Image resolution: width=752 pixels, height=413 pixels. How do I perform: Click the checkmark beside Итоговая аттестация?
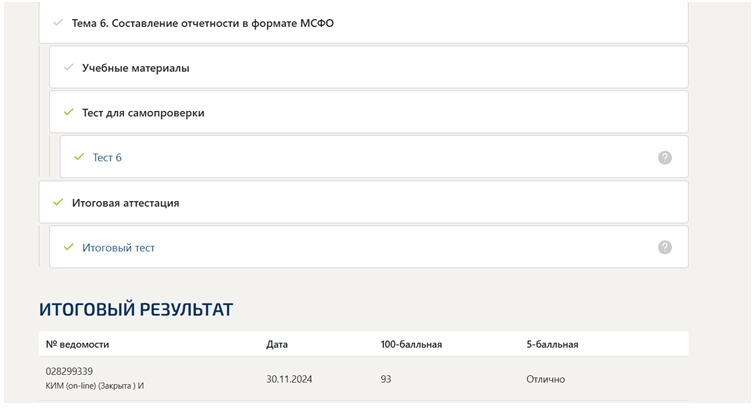pyautogui.click(x=58, y=202)
